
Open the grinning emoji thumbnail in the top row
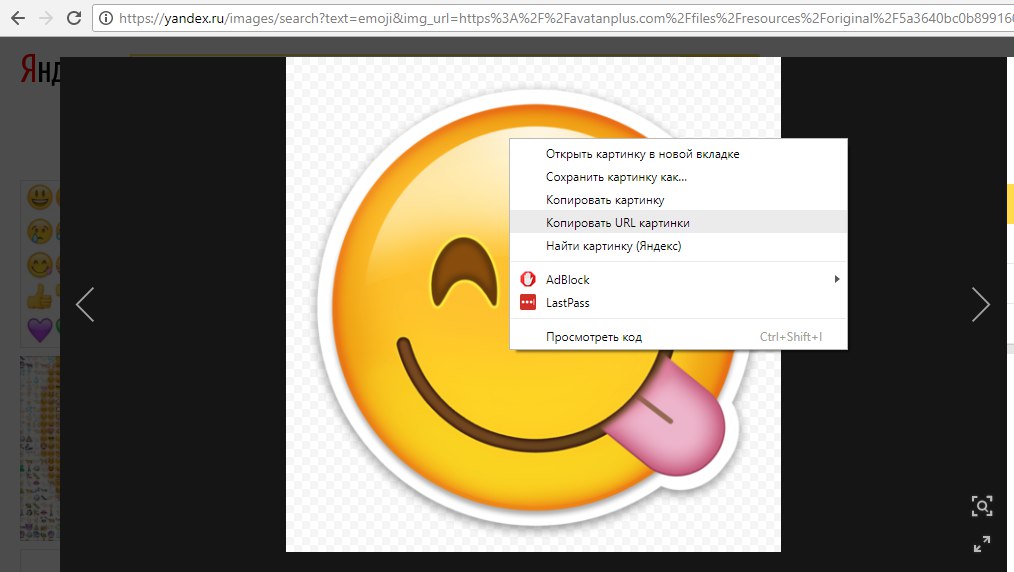[39, 196]
